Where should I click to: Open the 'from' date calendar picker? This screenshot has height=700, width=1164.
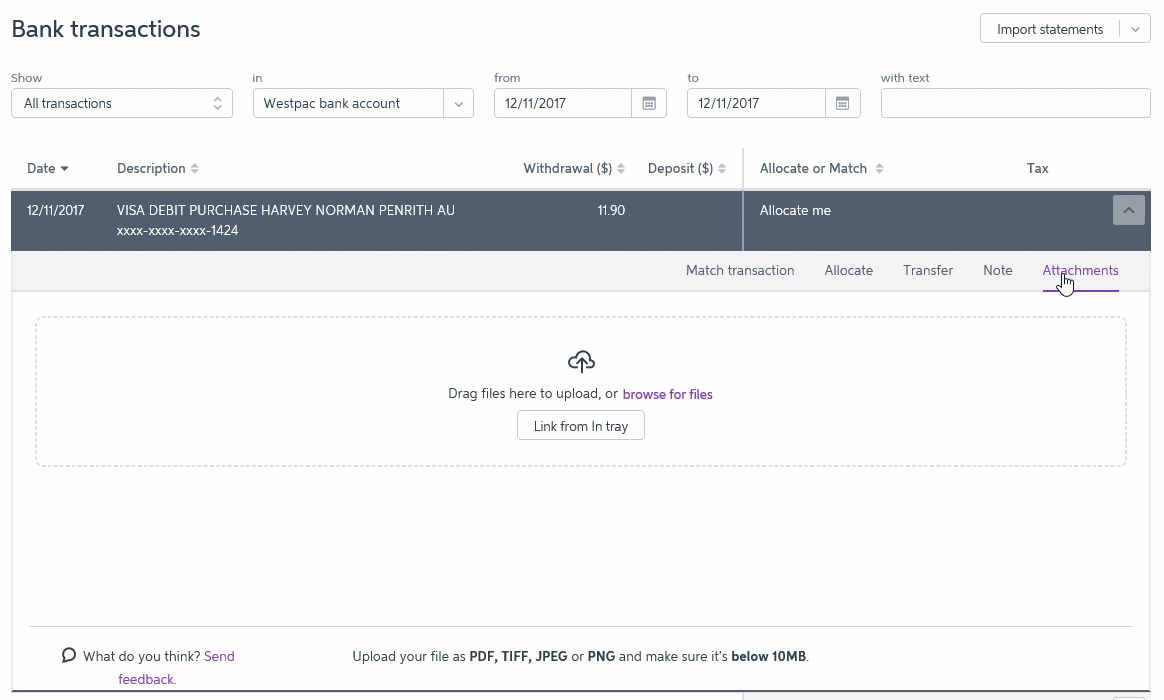click(648, 103)
